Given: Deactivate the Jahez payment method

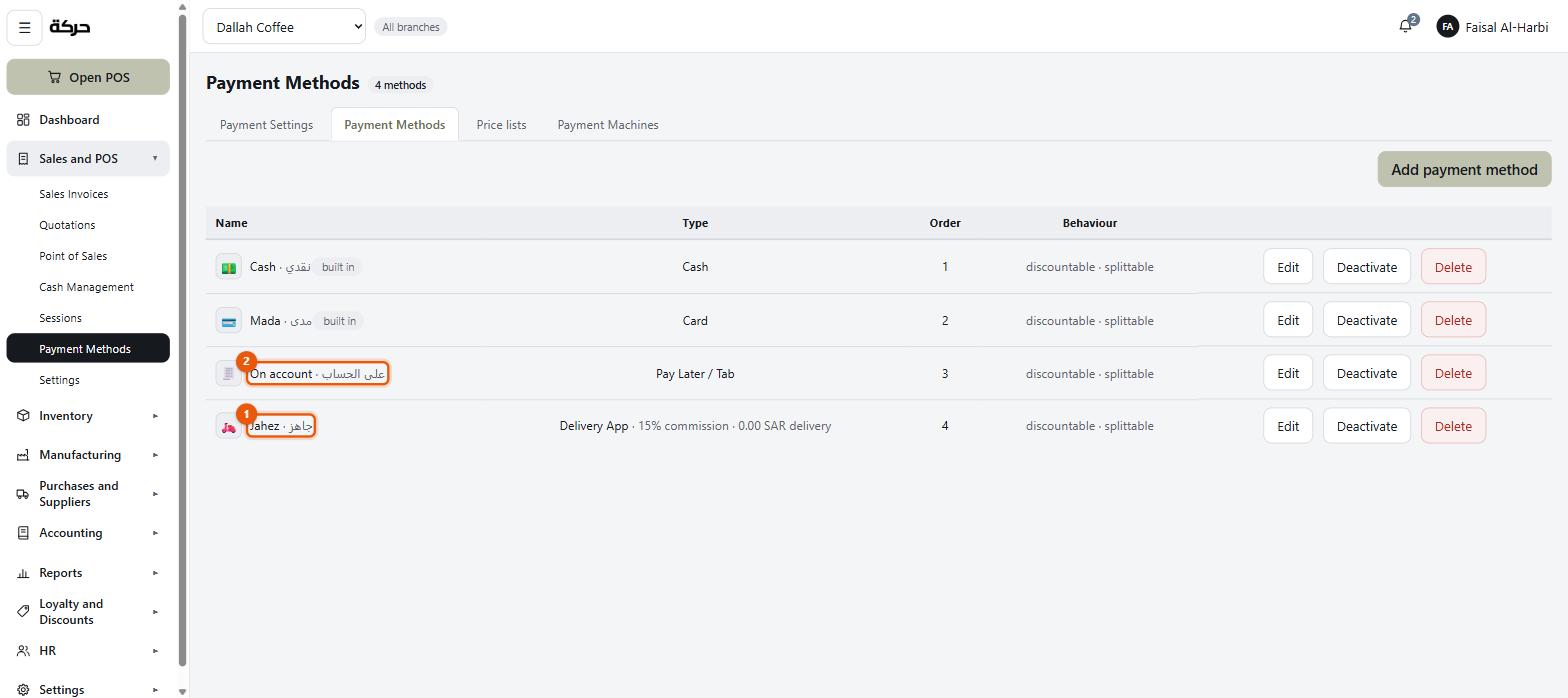Looking at the screenshot, I should tap(1367, 426).
